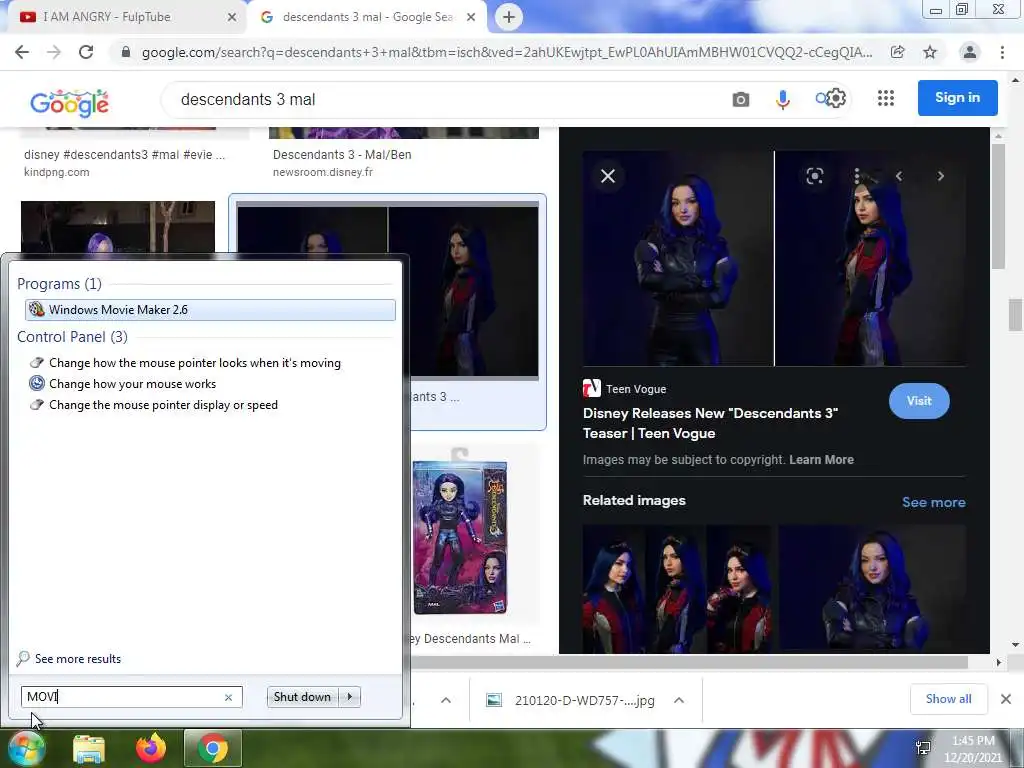This screenshot has height=768, width=1024.
Task: Click See more related images
Action: [x=933, y=502]
